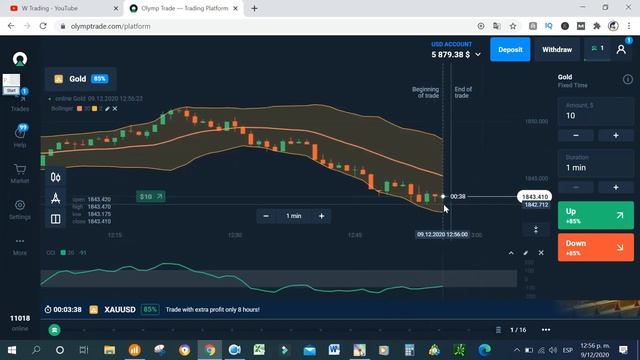The image size is (640, 360).
Task: Close the CCI indicator panel
Action: [541, 253]
